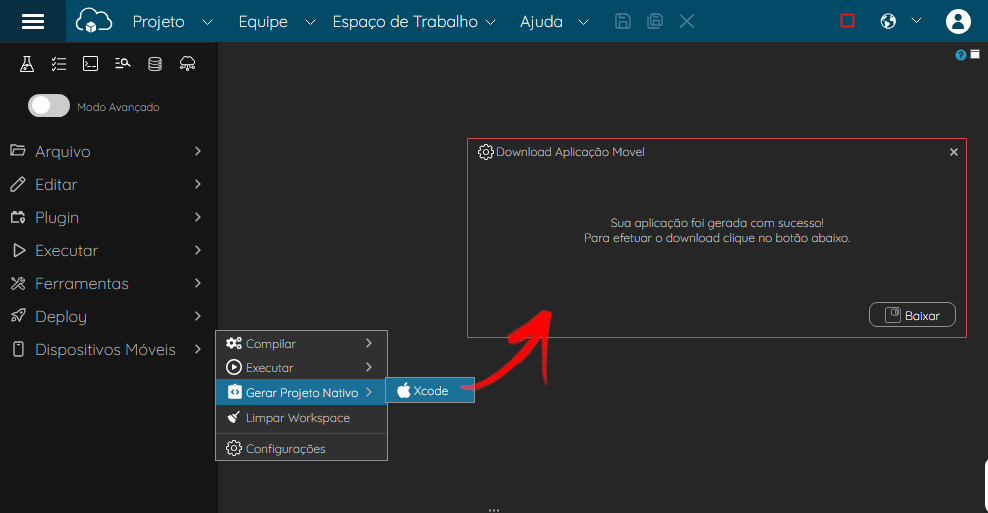Click the Apple logo beside Xcode
The width and height of the screenshot is (988, 513).
[403, 390]
